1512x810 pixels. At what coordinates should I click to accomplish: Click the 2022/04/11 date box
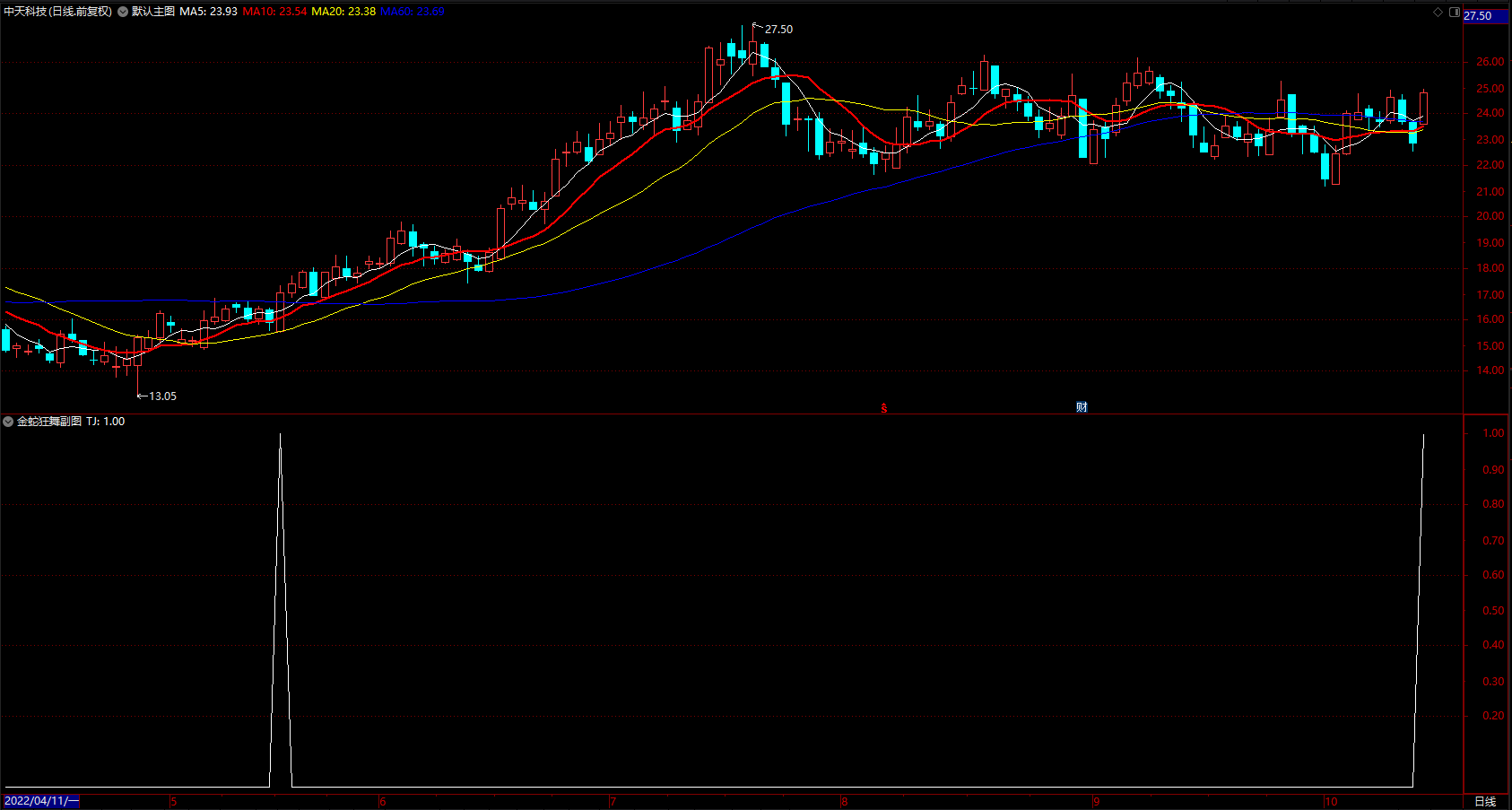[x=41, y=801]
